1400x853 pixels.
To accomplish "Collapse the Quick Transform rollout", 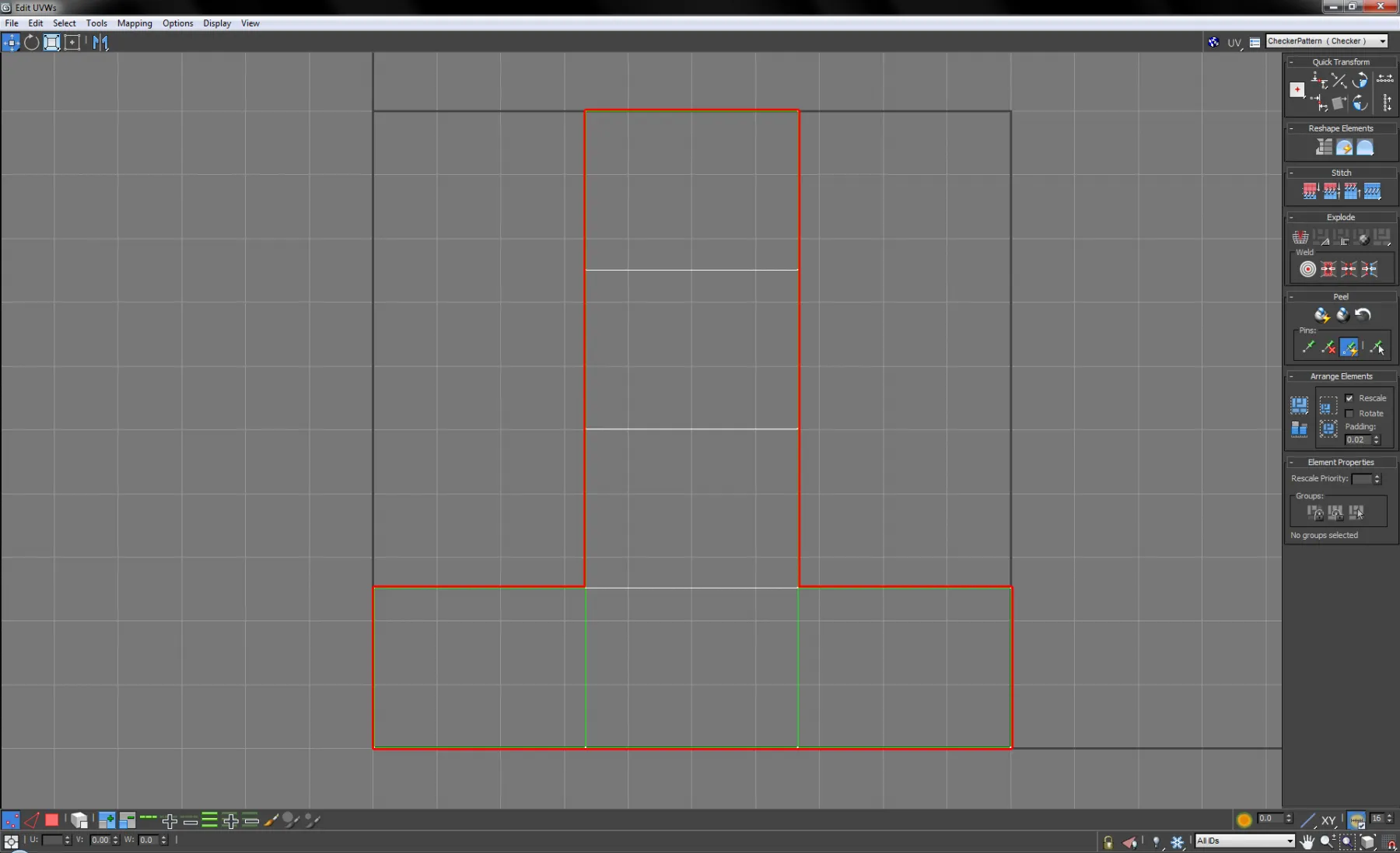I will (1292, 61).
